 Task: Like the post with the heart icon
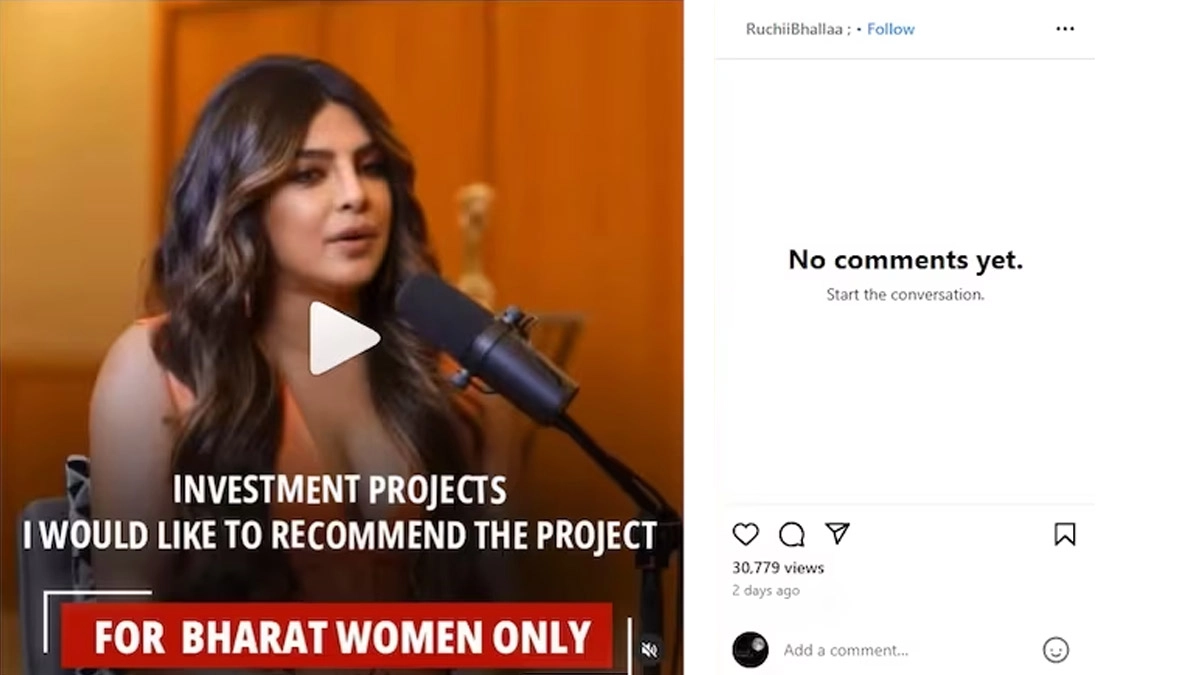click(745, 534)
